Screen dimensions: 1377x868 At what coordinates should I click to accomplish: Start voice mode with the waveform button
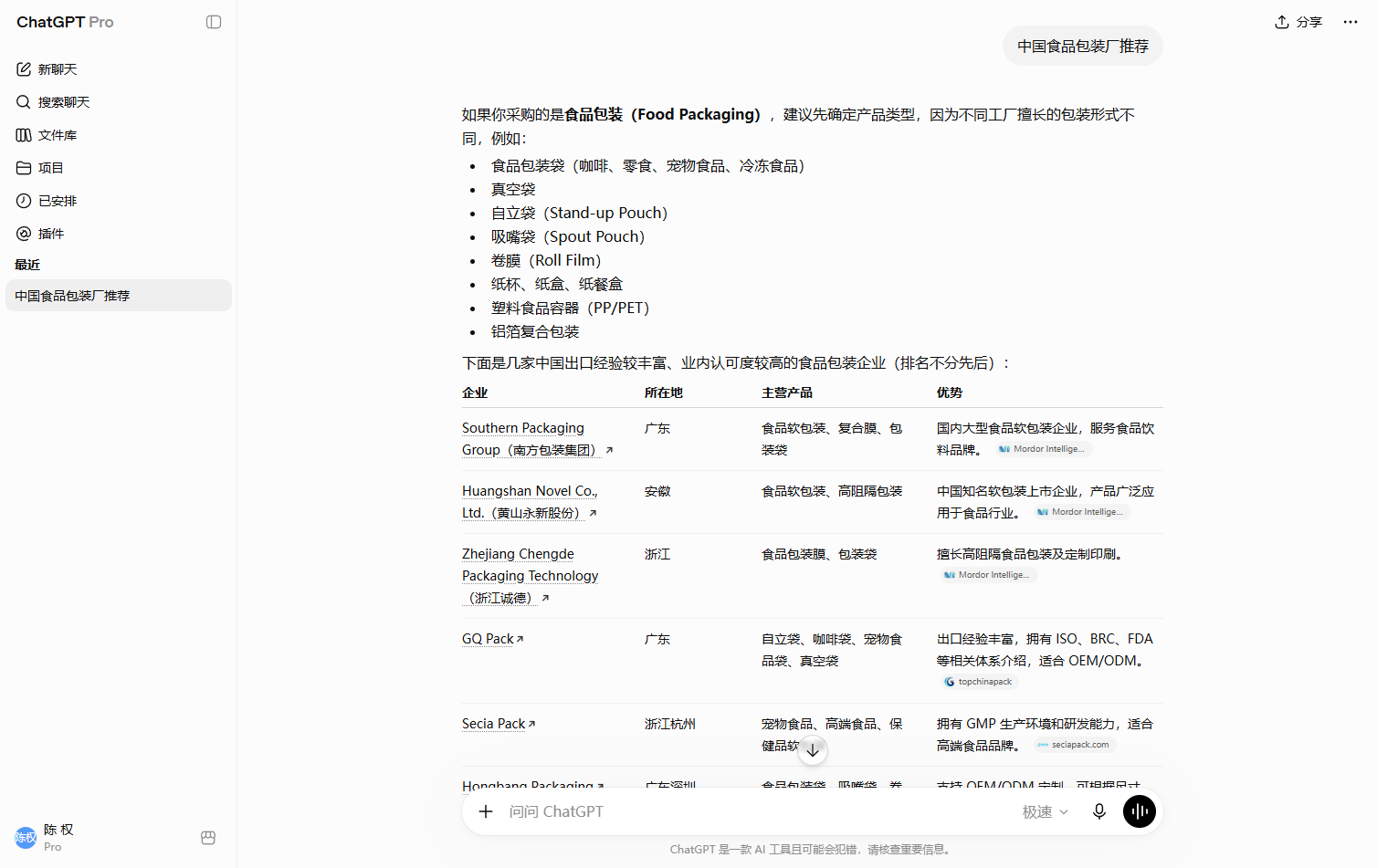coord(1140,811)
